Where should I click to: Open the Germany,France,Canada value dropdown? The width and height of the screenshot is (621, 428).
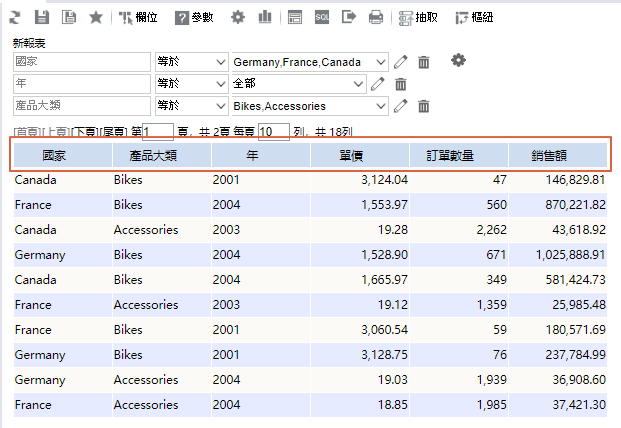tap(308, 62)
